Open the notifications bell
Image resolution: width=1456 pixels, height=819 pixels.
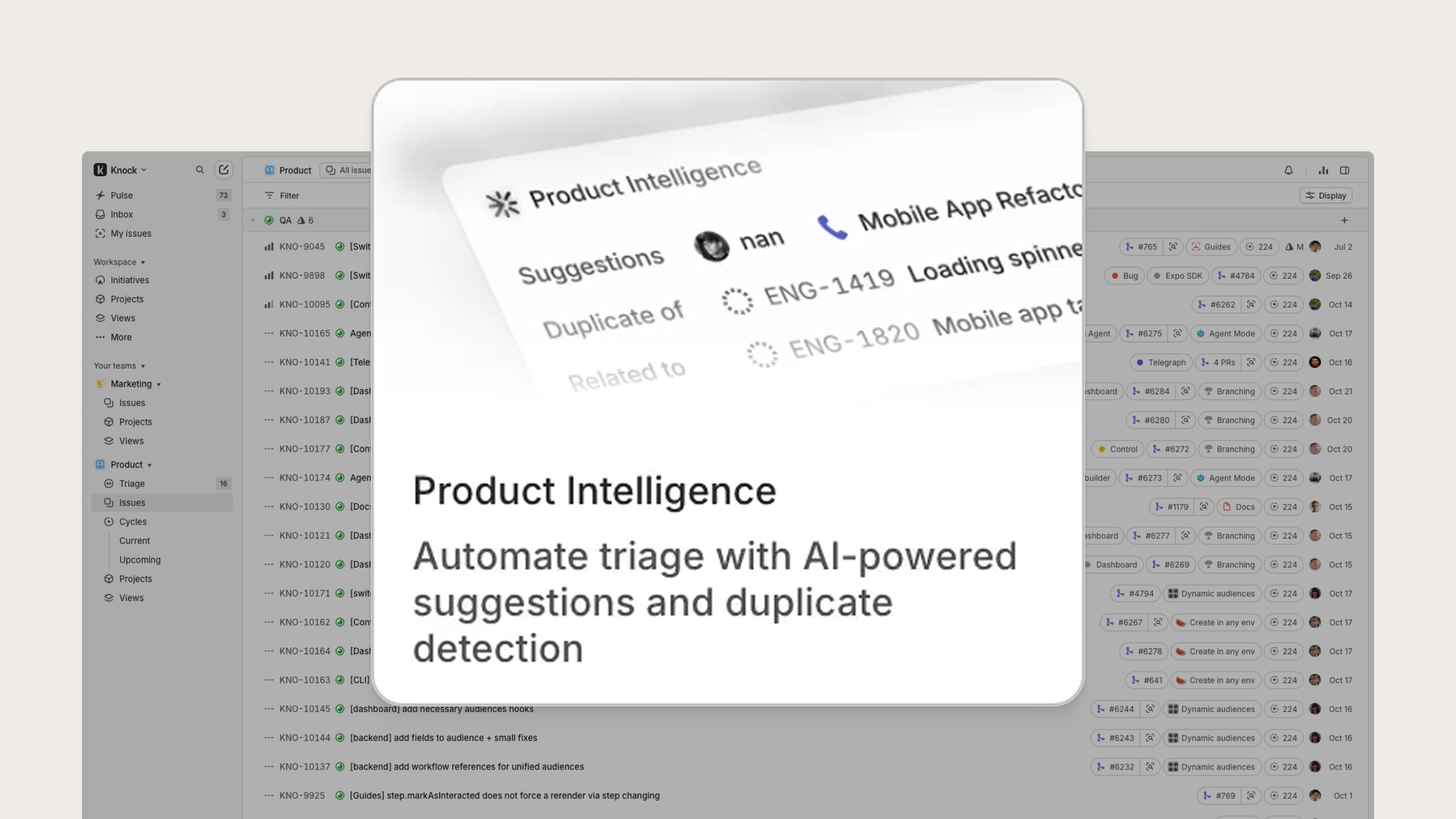(x=1288, y=170)
